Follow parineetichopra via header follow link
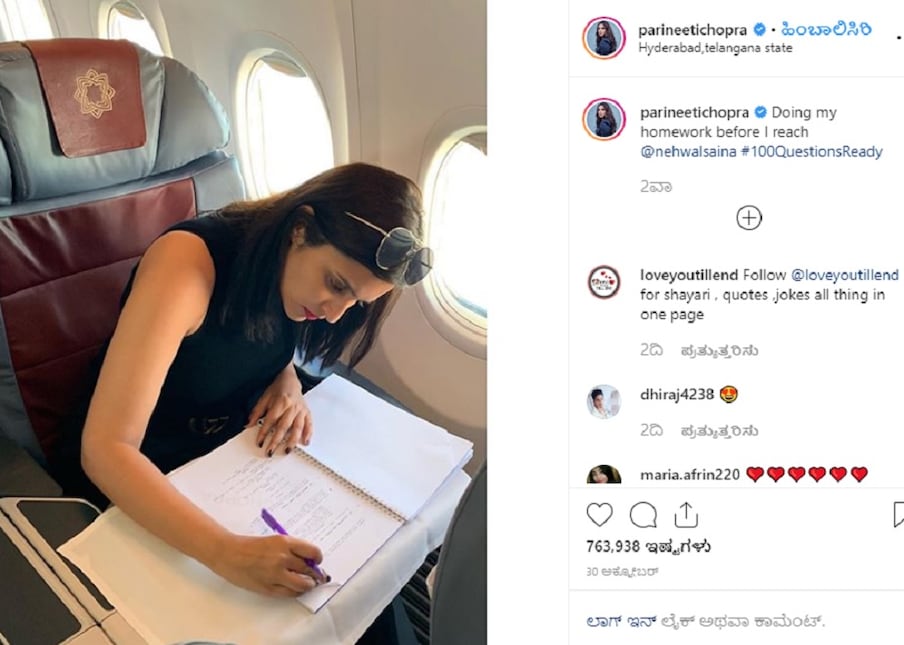The height and width of the screenshot is (645, 904). click(826, 29)
